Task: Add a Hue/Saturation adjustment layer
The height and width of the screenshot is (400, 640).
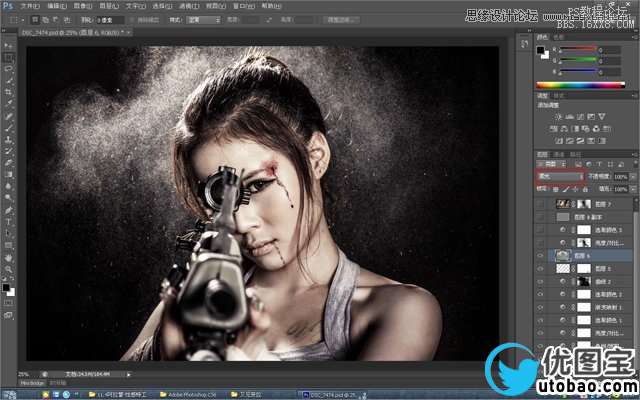Action: (553, 129)
